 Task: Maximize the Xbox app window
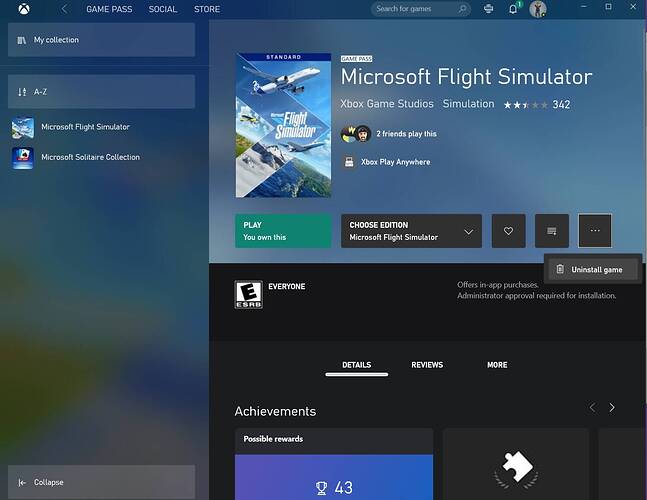(608, 7)
